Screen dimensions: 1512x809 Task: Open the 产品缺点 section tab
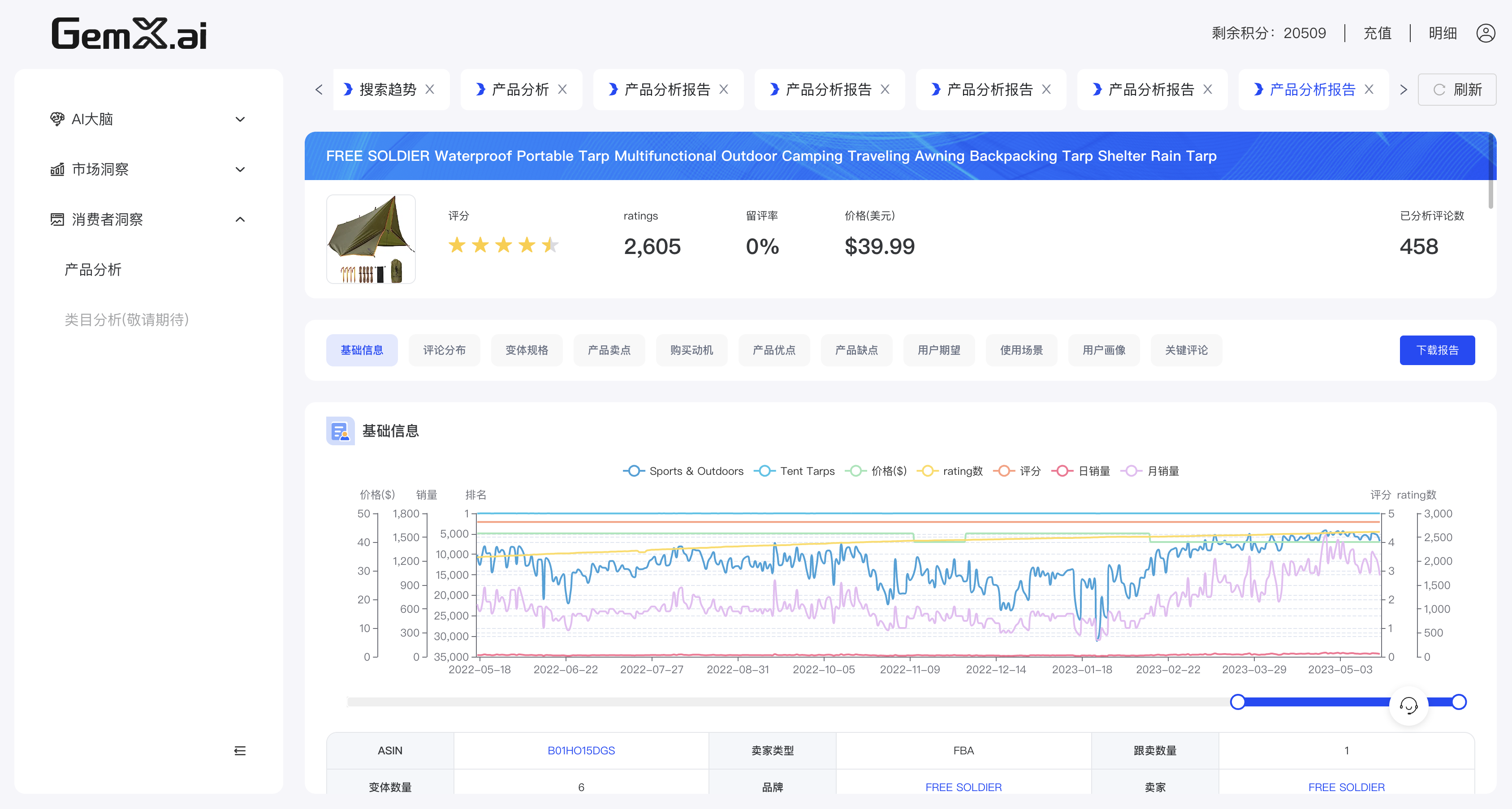pyautogui.click(x=856, y=350)
